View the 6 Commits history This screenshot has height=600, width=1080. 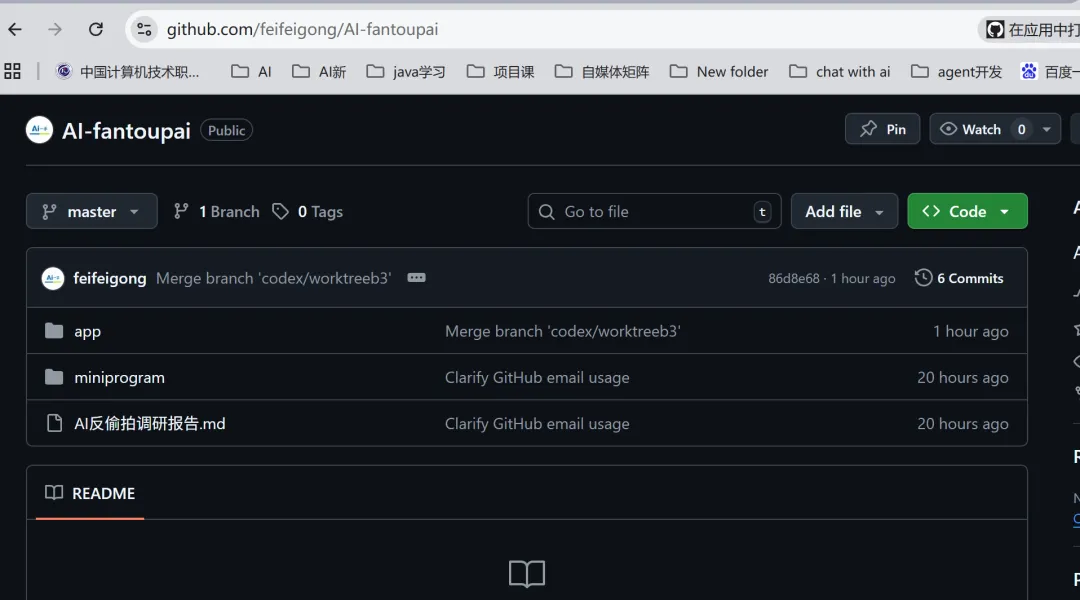point(959,278)
